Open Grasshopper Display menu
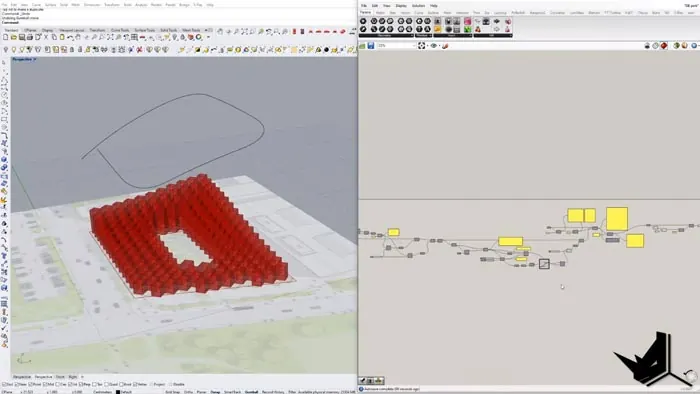This screenshot has height=394, width=700. [401, 5]
